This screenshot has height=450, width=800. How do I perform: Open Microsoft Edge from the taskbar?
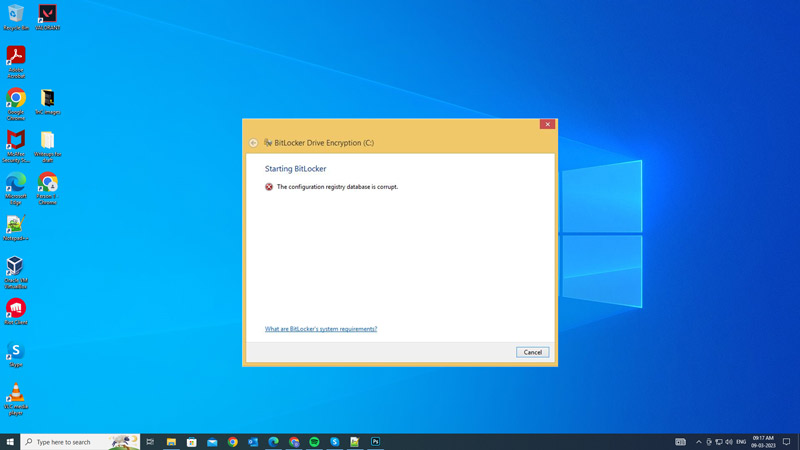coord(273,442)
